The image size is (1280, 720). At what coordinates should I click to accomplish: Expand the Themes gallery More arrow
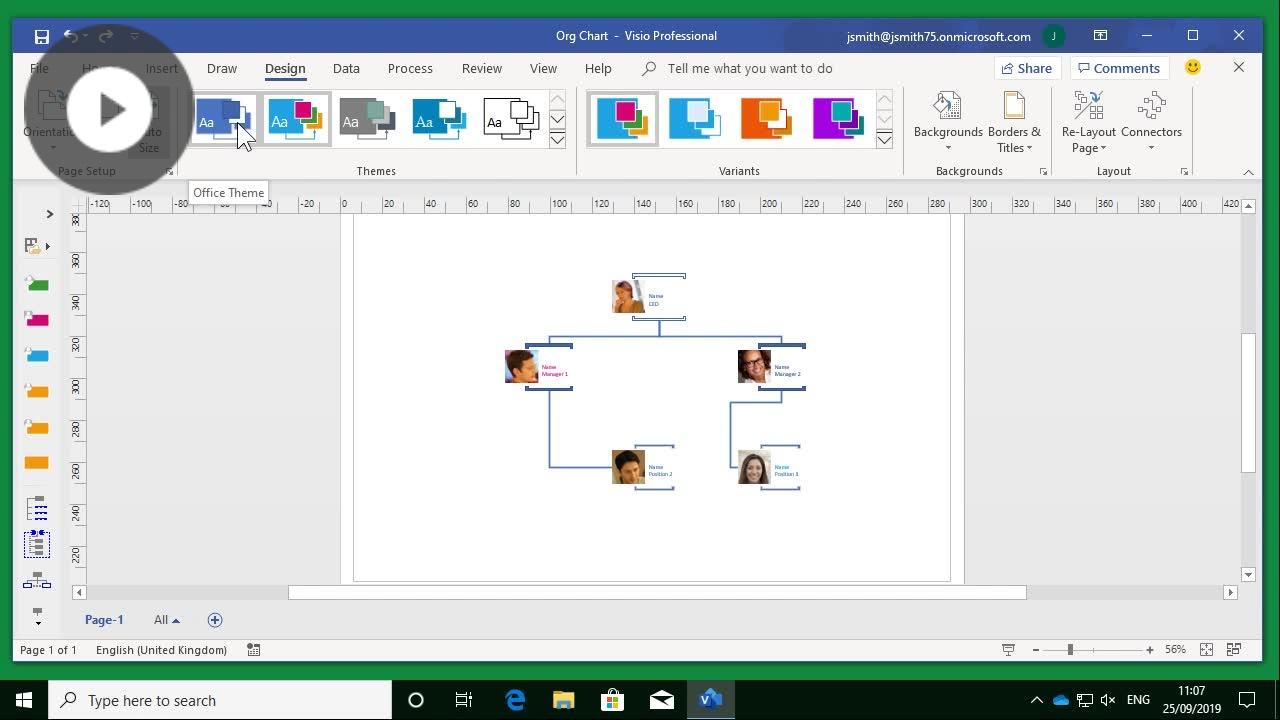(x=558, y=139)
